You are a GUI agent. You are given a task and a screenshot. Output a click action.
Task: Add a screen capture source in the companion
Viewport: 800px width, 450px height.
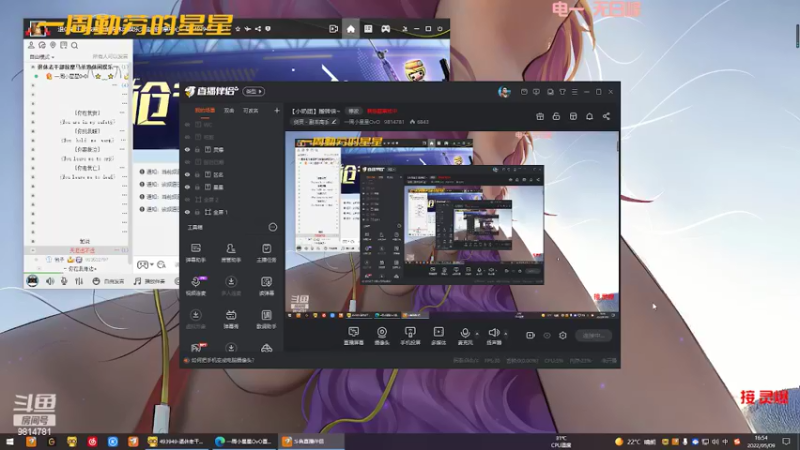354,336
